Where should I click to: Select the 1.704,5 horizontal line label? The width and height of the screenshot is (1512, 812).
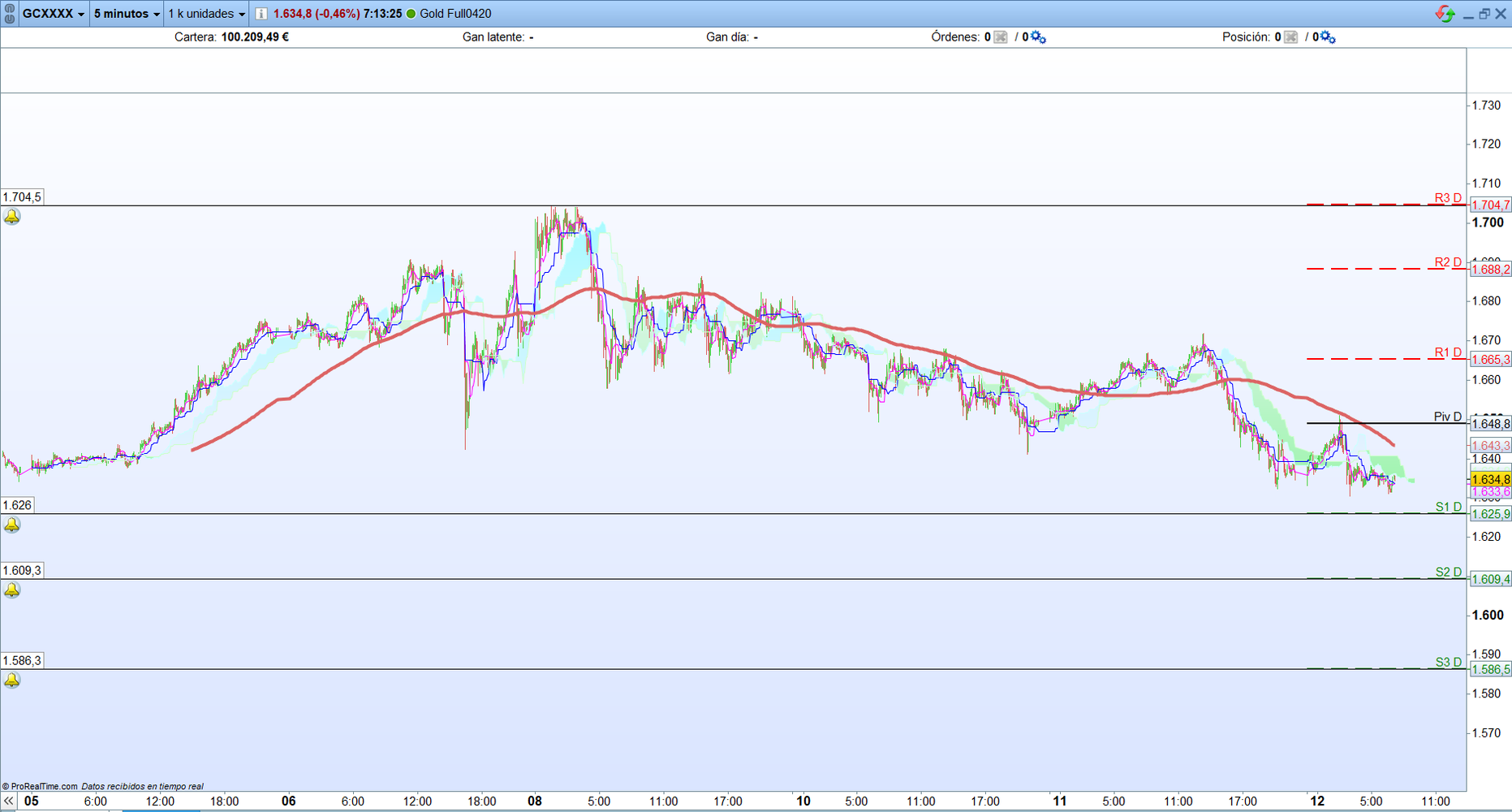pos(22,197)
